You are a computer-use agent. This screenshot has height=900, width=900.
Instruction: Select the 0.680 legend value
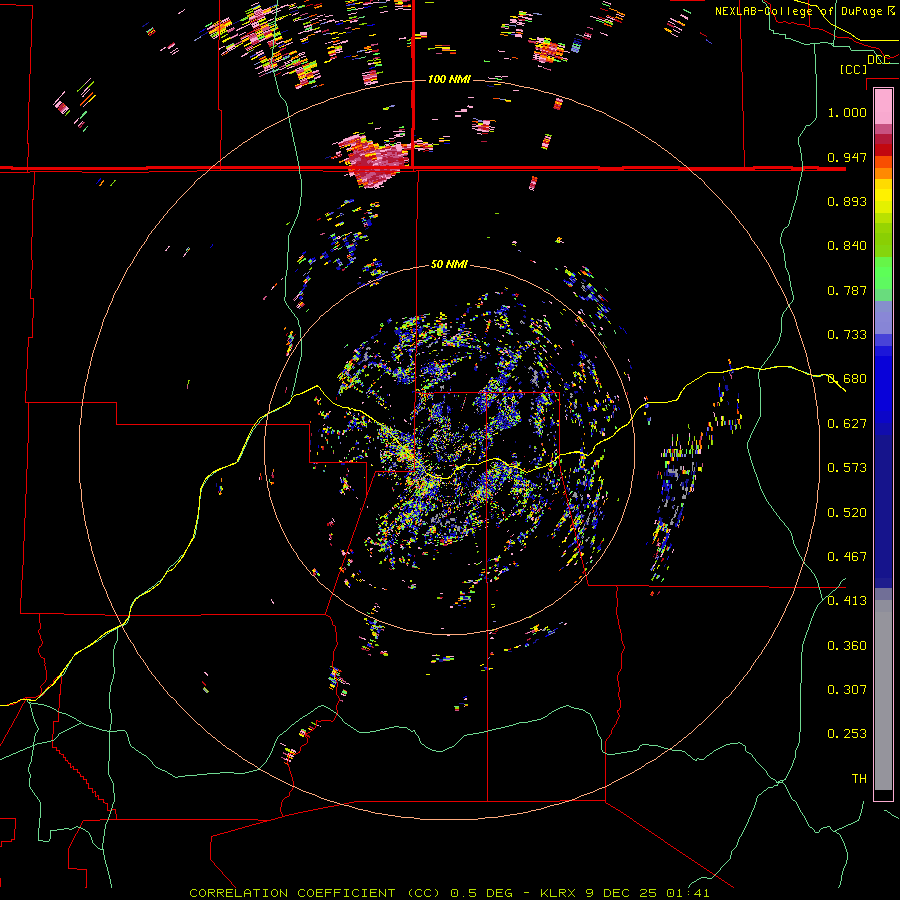tap(847, 379)
